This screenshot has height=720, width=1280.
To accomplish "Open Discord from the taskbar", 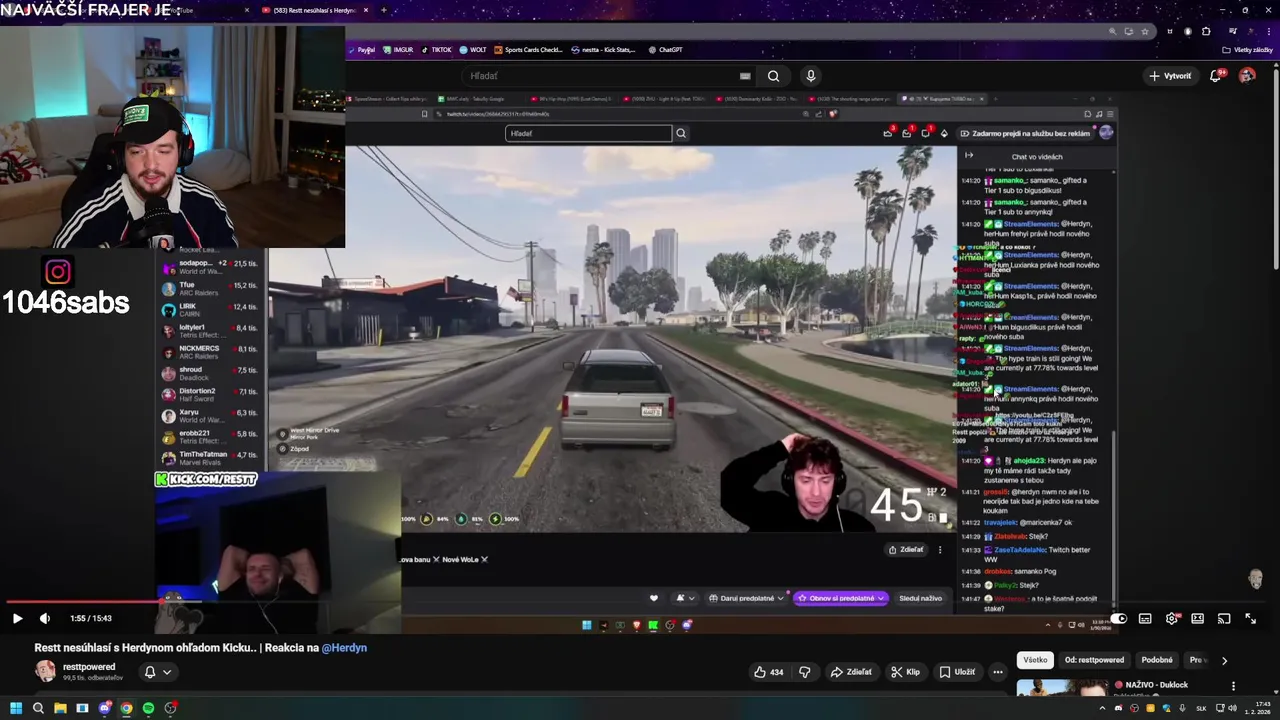I will tap(104, 708).
